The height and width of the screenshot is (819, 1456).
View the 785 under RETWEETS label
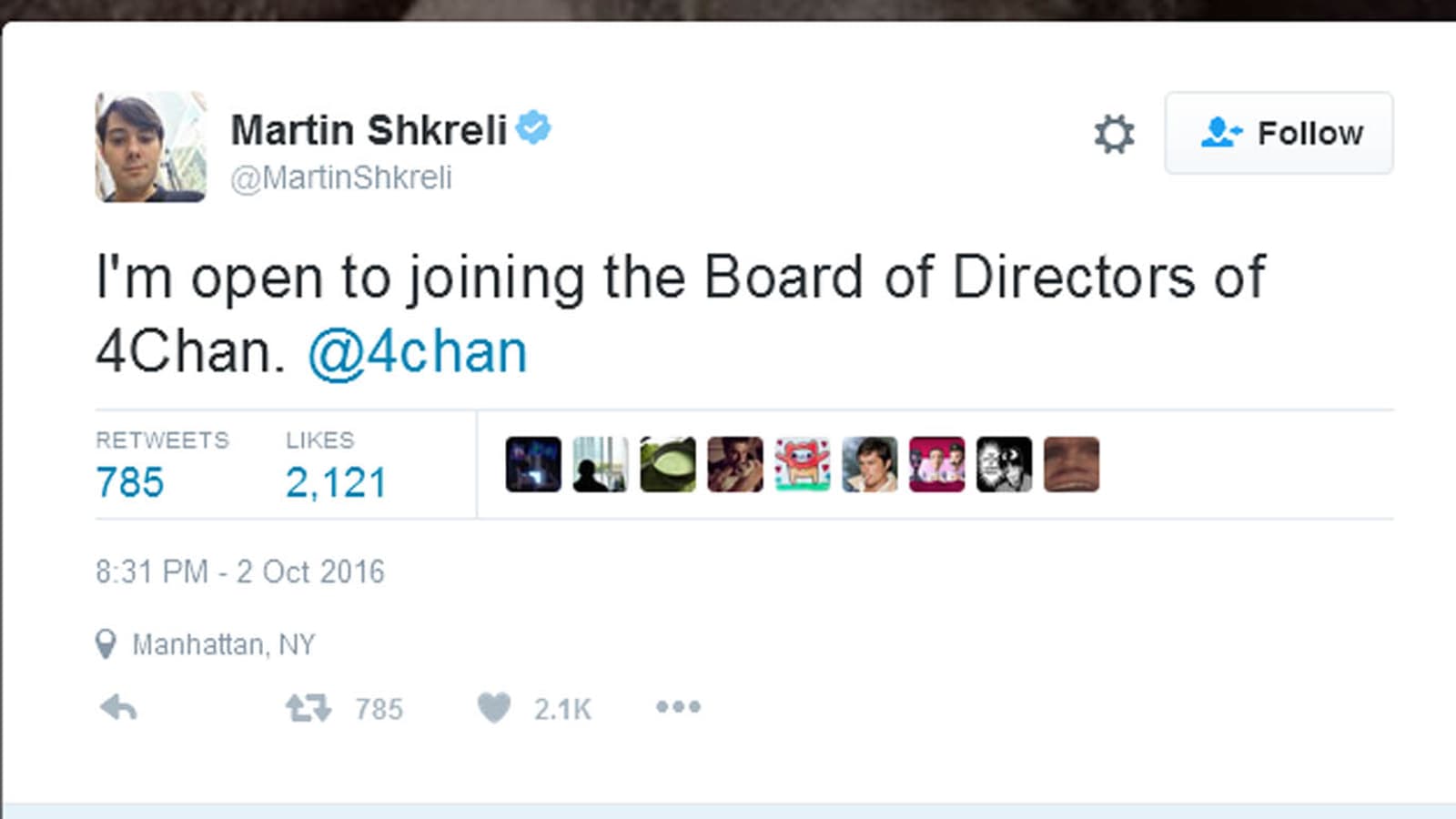pyautogui.click(x=130, y=482)
